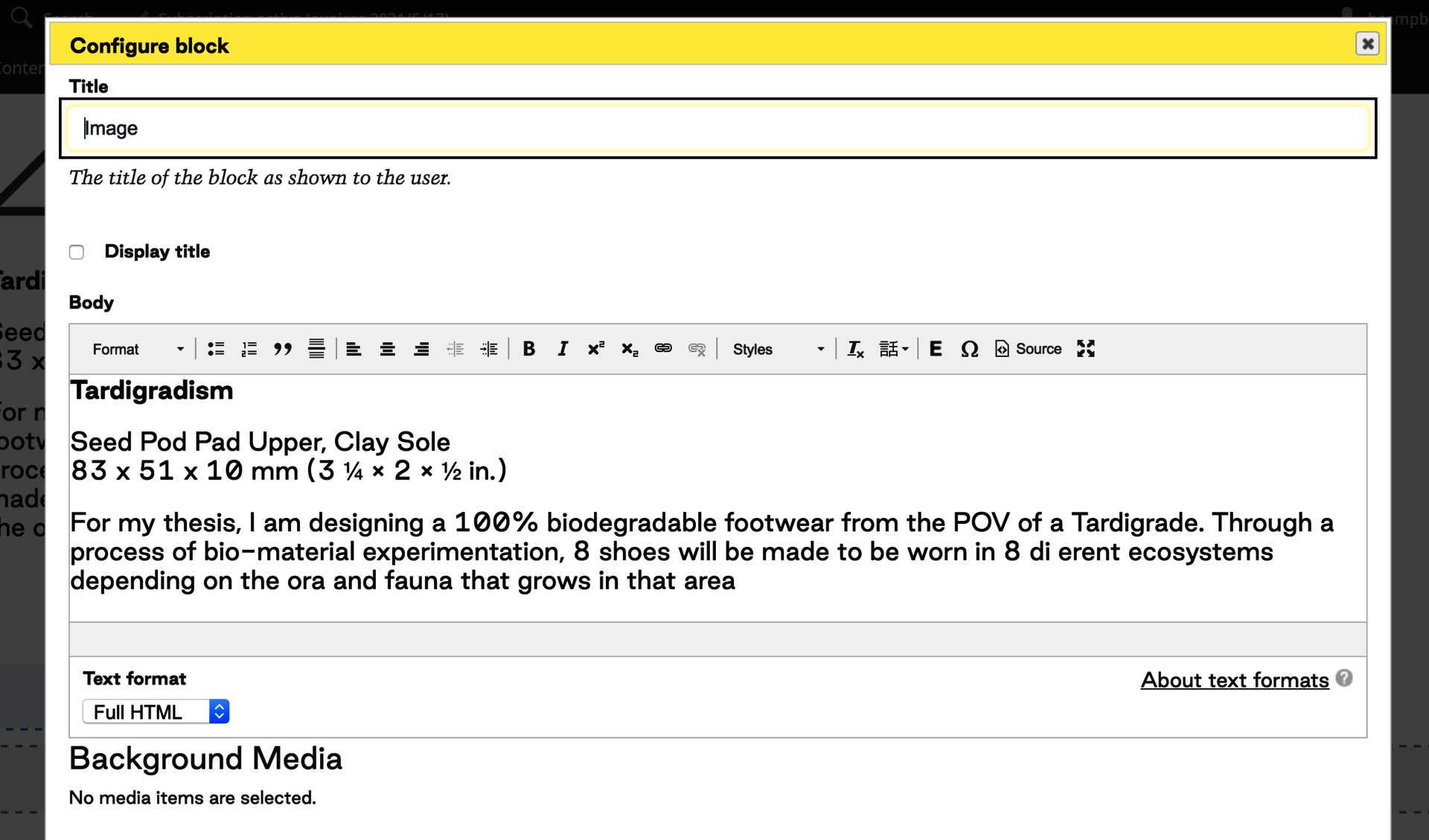Toggle italic formatting

click(x=563, y=349)
